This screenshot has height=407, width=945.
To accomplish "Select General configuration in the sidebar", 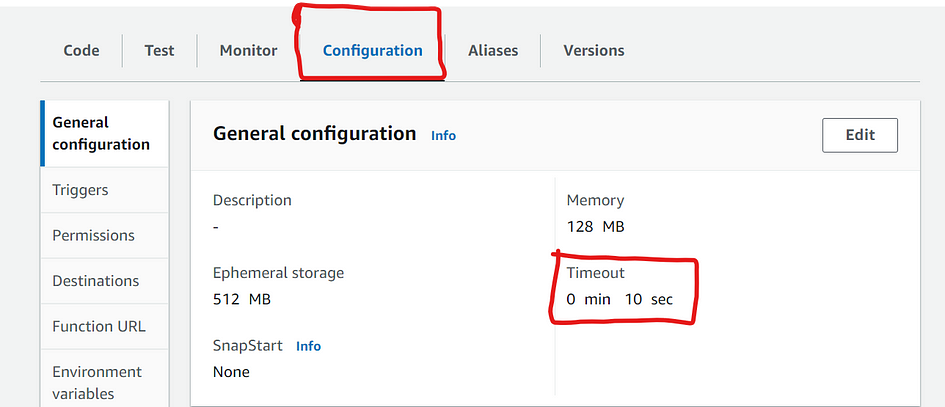I will point(105,133).
